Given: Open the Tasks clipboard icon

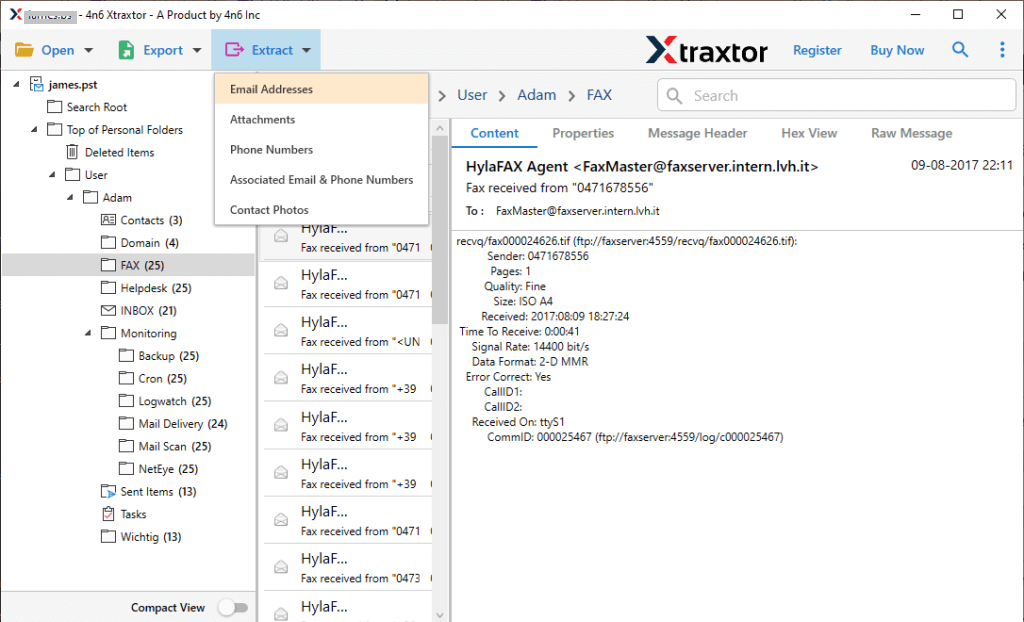Looking at the screenshot, I should tap(107, 514).
